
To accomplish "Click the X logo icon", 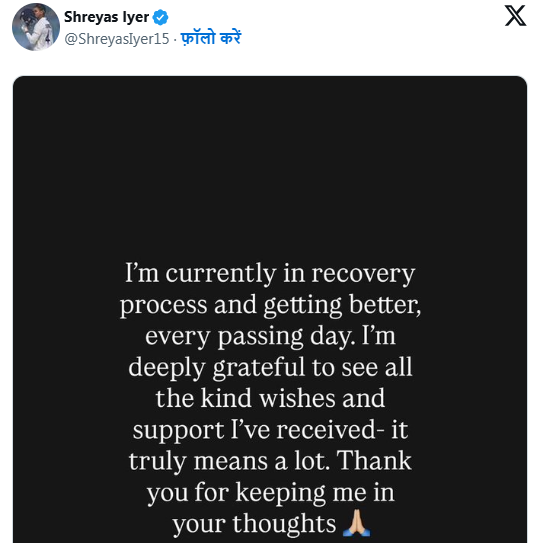I will [x=515, y=16].
